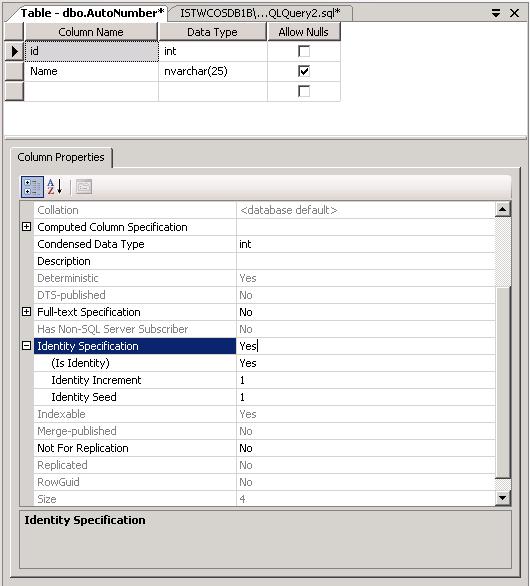The image size is (530, 586).
Task: Click the Allow Nulls column header
Action: [x=303, y=32]
